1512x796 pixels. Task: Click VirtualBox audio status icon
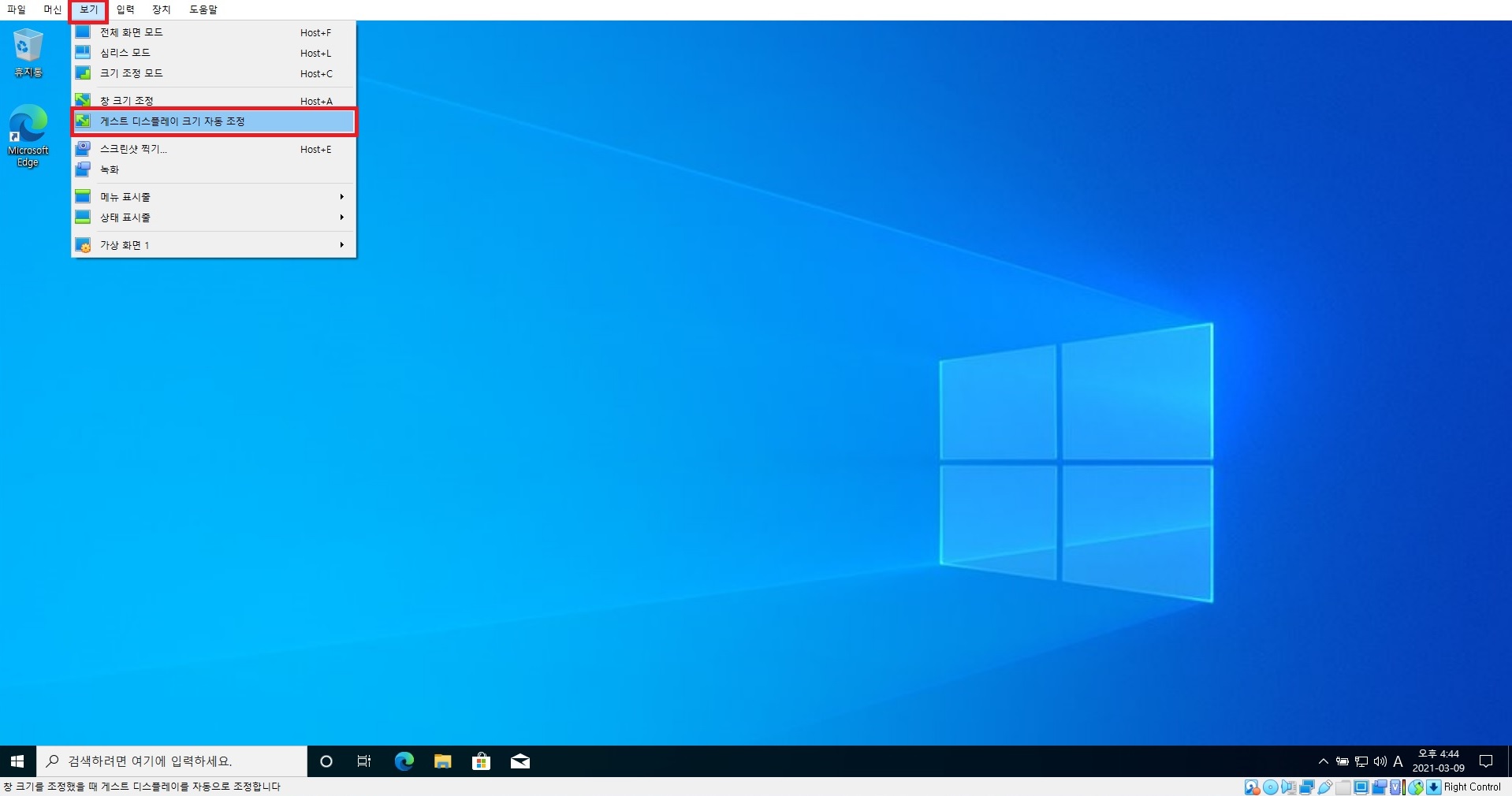1289,787
